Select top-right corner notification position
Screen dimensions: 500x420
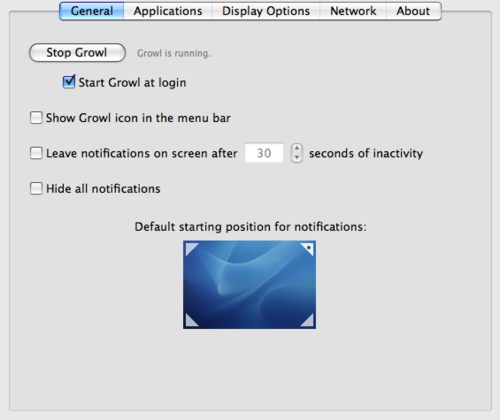pyautogui.click(x=309, y=248)
